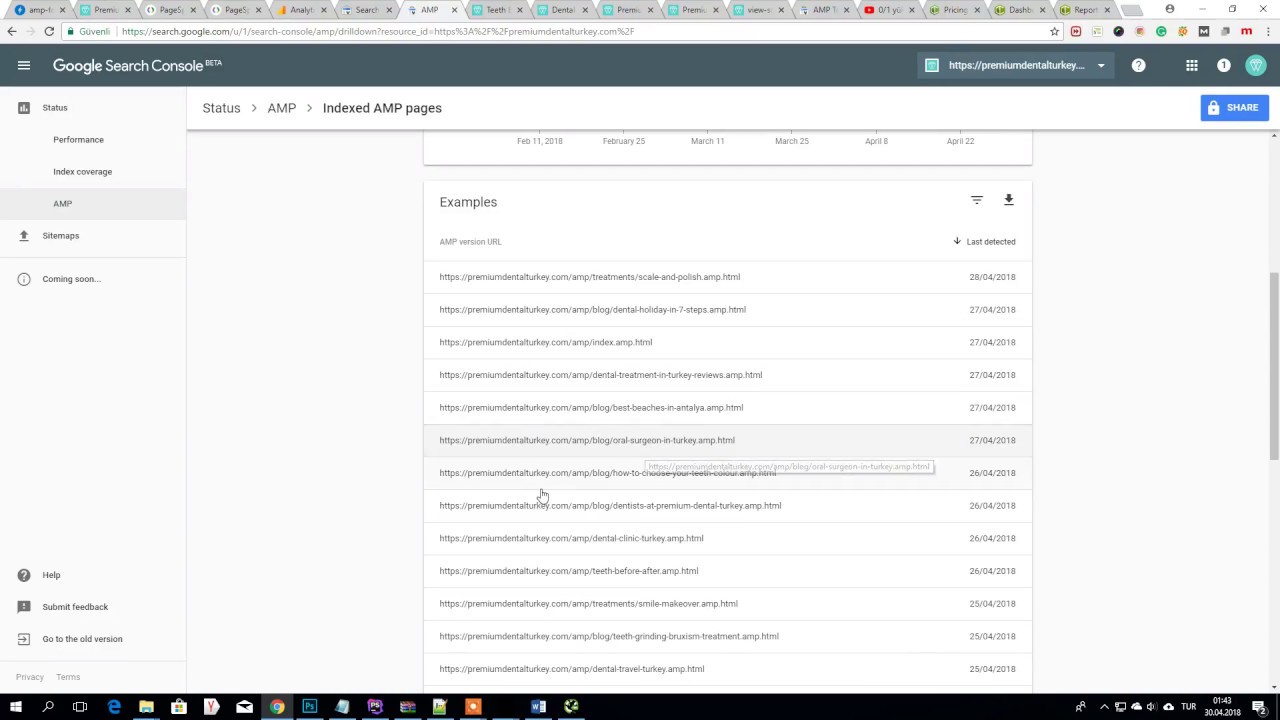This screenshot has height=720, width=1280.
Task: Open Edge browser from taskbar
Action: [113, 707]
